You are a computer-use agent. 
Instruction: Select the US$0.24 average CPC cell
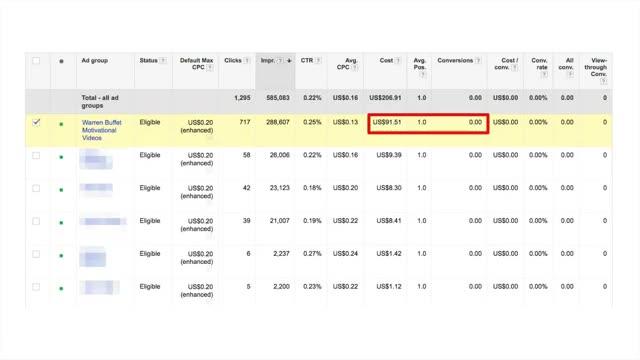point(345,253)
